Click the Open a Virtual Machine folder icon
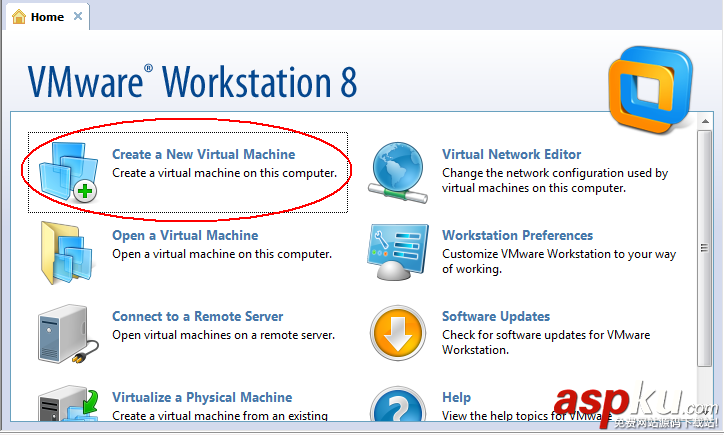The image size is (724, 435). [68, 253]
